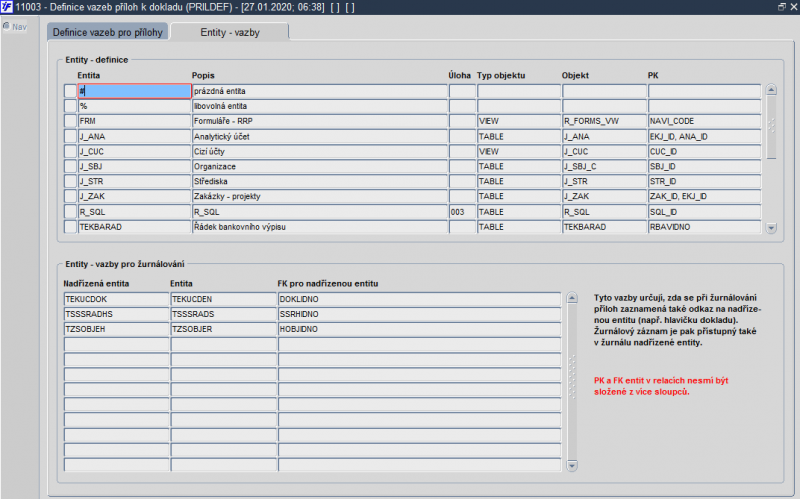The height and width of the screenshot is (499, 800).
Task: Click the DOKLIDNO foreign key field
Action: pos(419,299)
